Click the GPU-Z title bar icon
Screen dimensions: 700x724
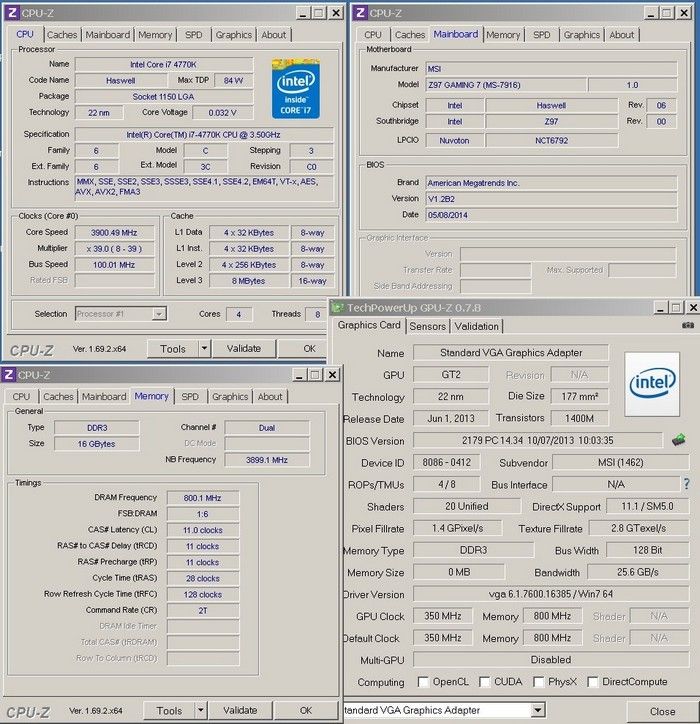[338, 306]
